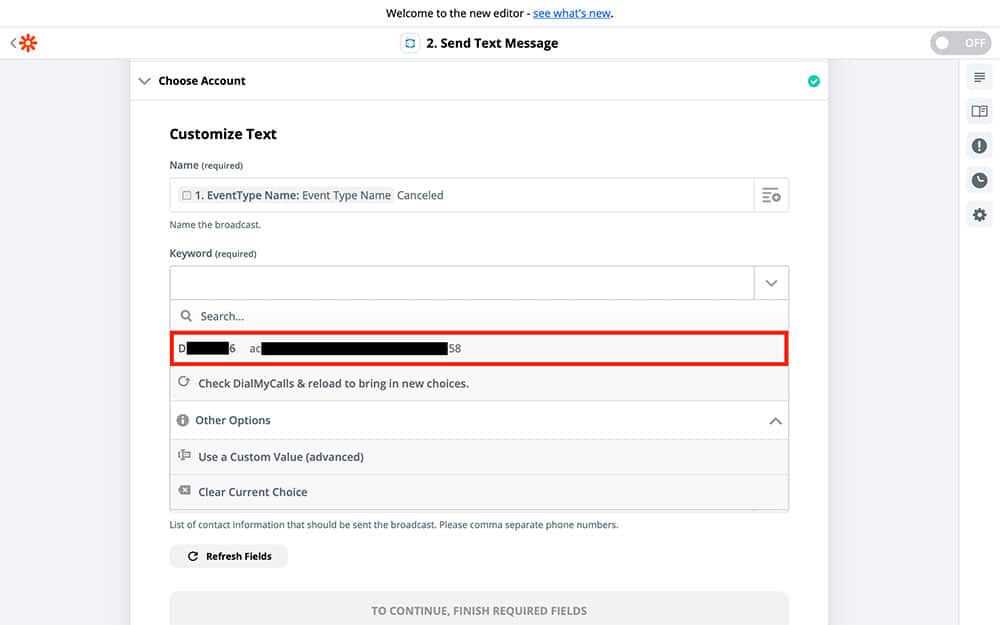Click the keyword Search input field
Screen dimensions: 1000x625
pos(478,316)
